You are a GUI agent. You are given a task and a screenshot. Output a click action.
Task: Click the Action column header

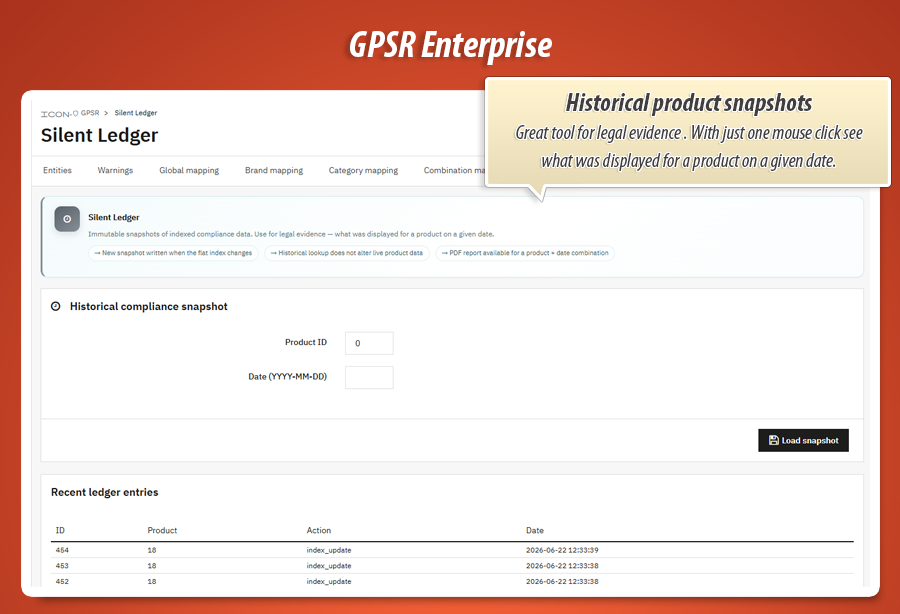319,530
